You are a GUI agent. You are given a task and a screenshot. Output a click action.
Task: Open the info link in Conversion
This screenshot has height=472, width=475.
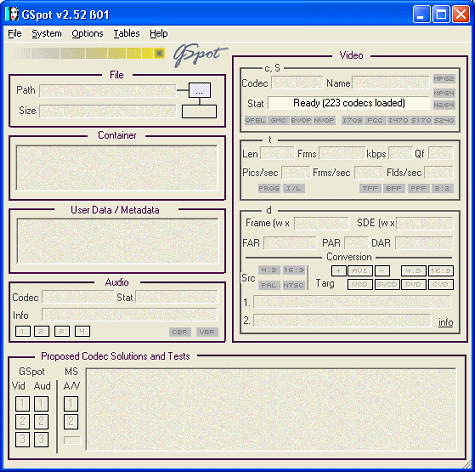(x=446, y=322)
